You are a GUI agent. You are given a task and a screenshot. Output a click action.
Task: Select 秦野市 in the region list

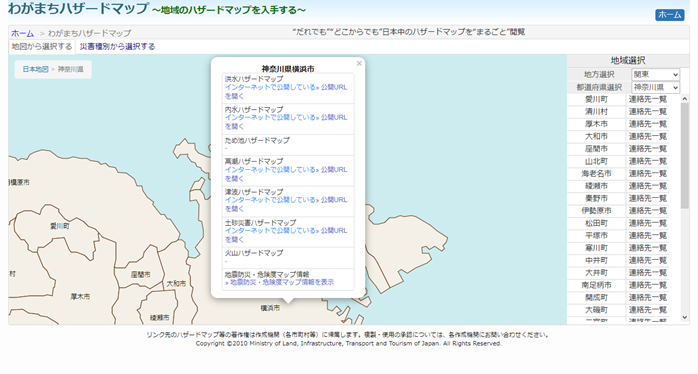click(596, 199)
